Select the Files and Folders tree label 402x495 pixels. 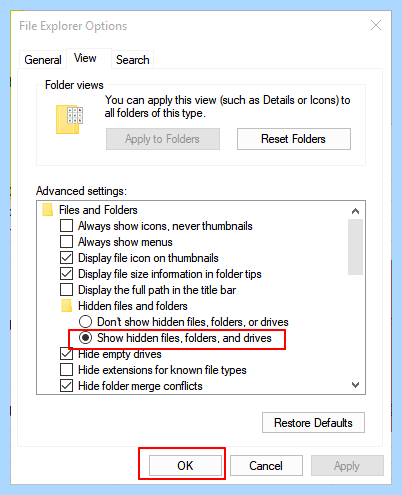[98, 210]
